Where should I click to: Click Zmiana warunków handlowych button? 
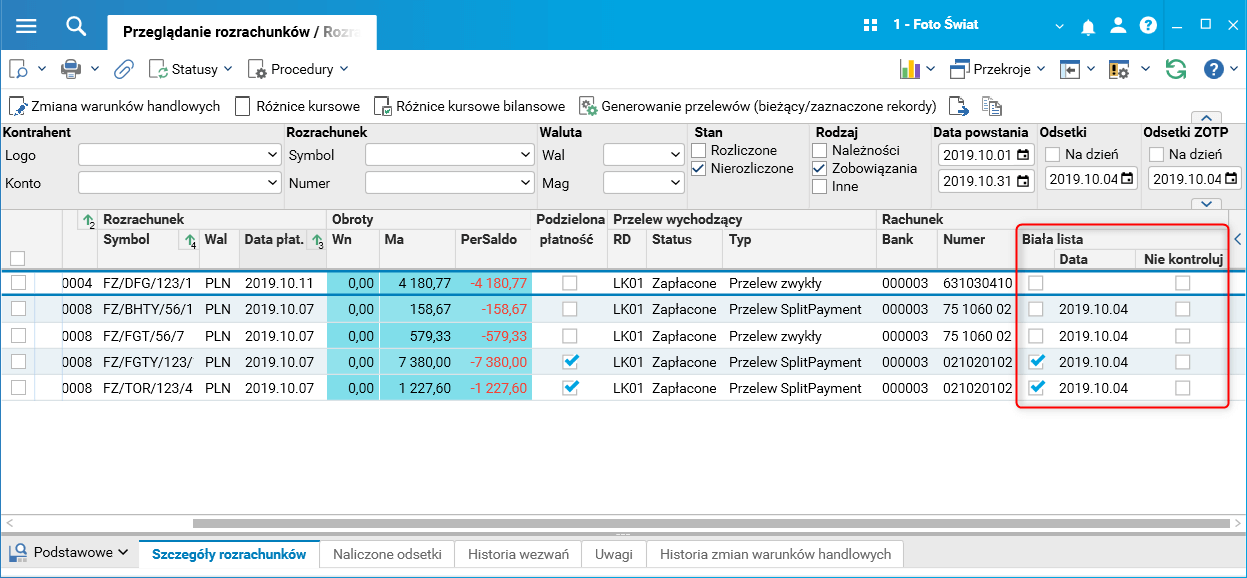[115, 106]
